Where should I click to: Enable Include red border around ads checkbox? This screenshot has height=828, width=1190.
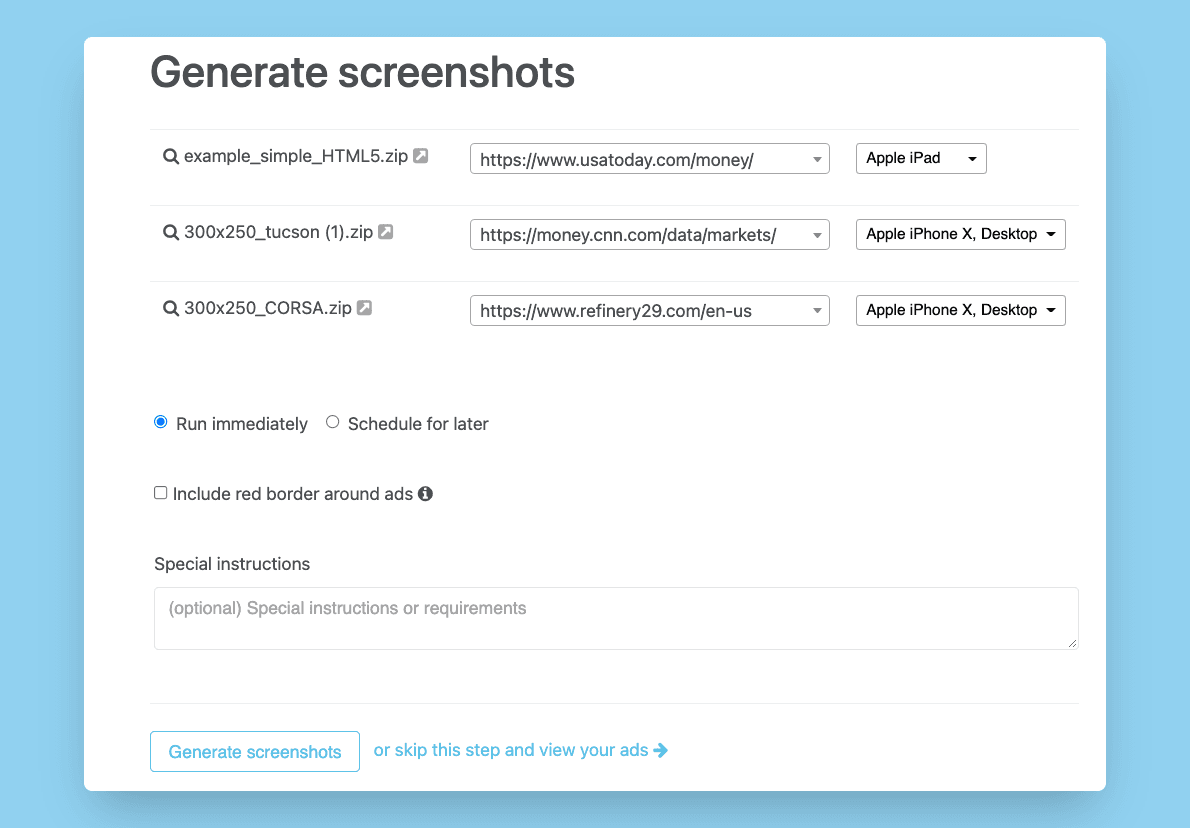click(x=160, y=493)
